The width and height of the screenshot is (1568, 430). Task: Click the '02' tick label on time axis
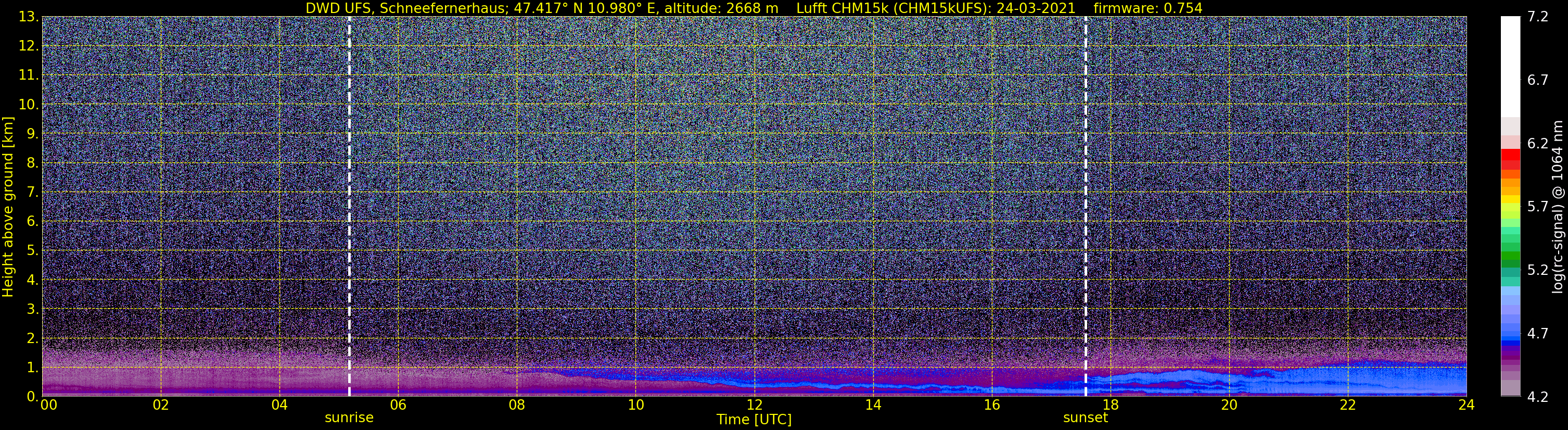[160, 404]
